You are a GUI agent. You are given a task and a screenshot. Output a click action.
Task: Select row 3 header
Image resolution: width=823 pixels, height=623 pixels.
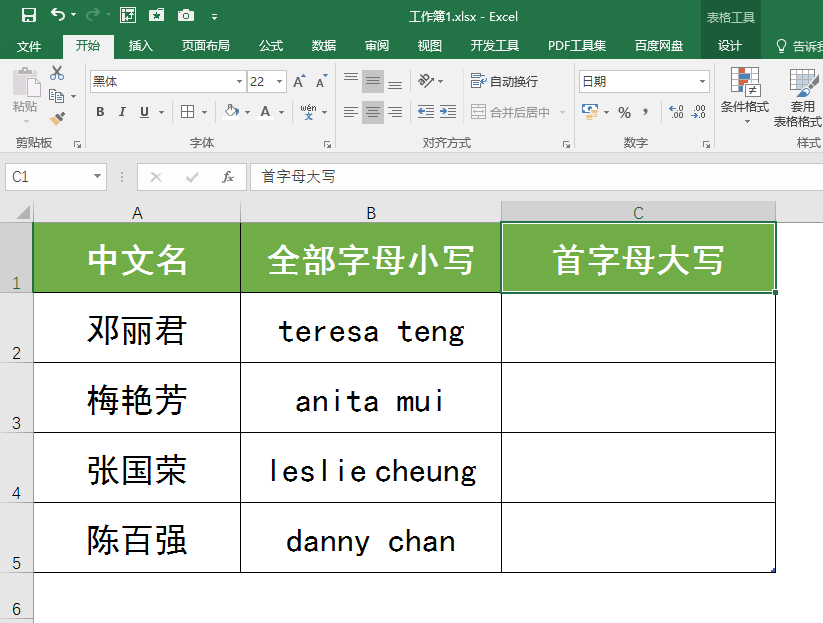click(x=16, y=398)
